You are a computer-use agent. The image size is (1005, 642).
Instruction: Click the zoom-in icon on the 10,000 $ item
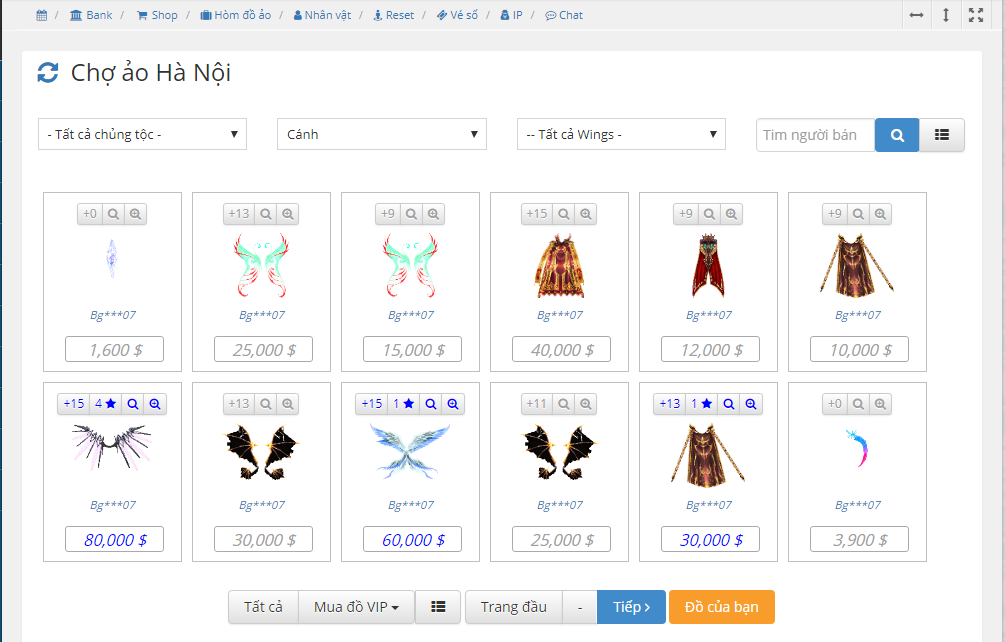pos(880,214)
